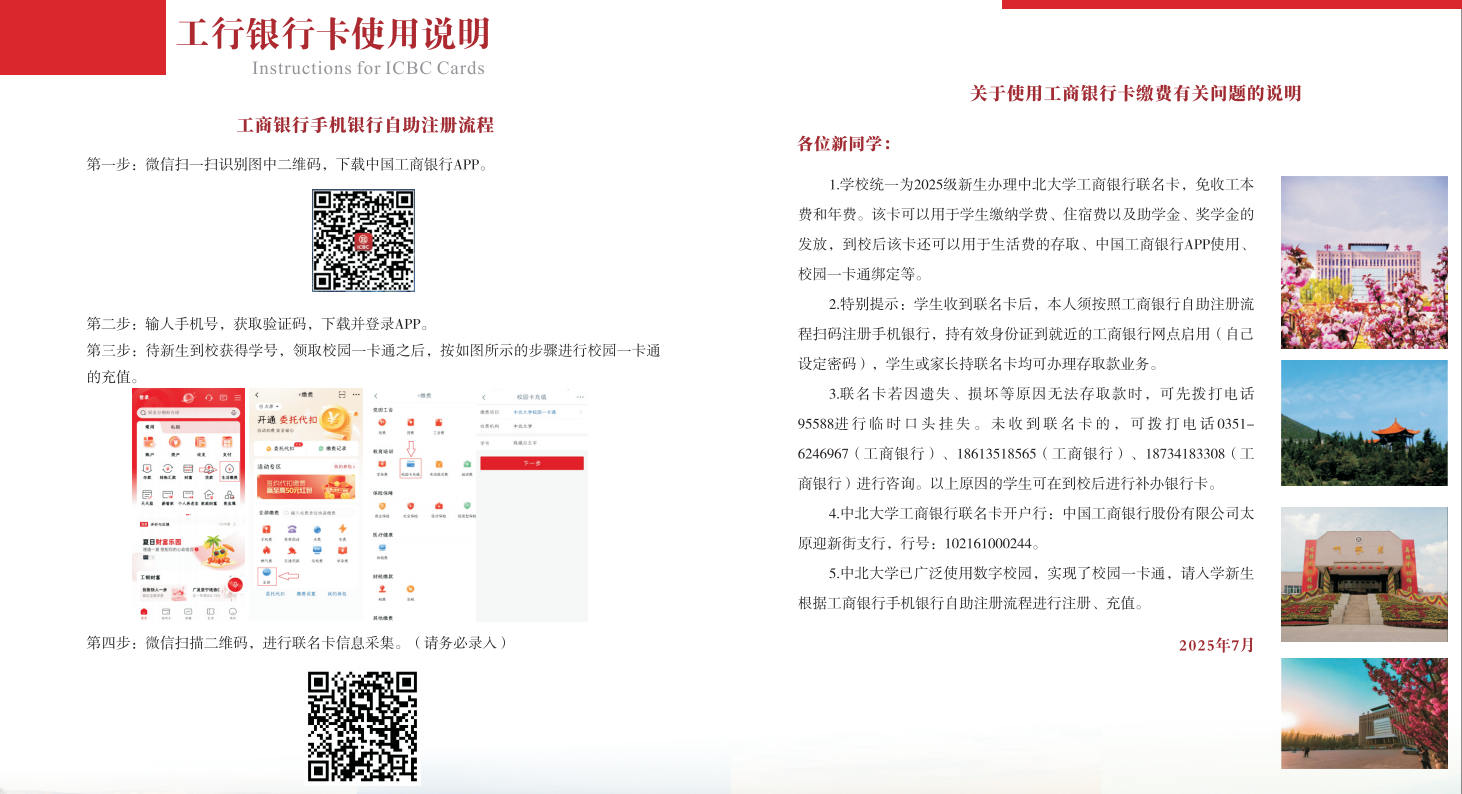Tap the red 下一步 button
This screenshot has width=1462, height=794.
click(x=532, y=463)
